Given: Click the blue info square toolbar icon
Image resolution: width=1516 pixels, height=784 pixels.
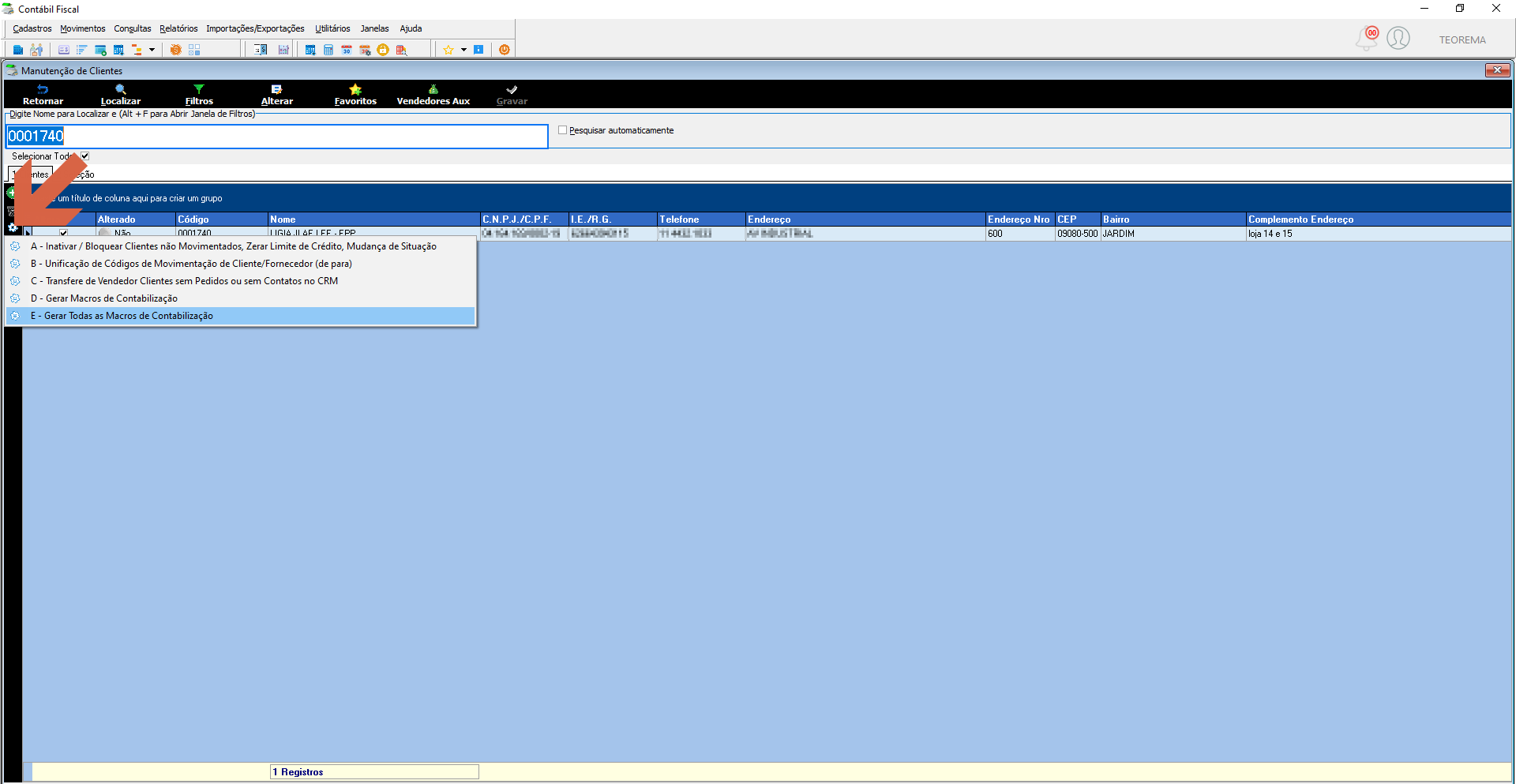Looking at the screenshot, I should coord(478,50).
